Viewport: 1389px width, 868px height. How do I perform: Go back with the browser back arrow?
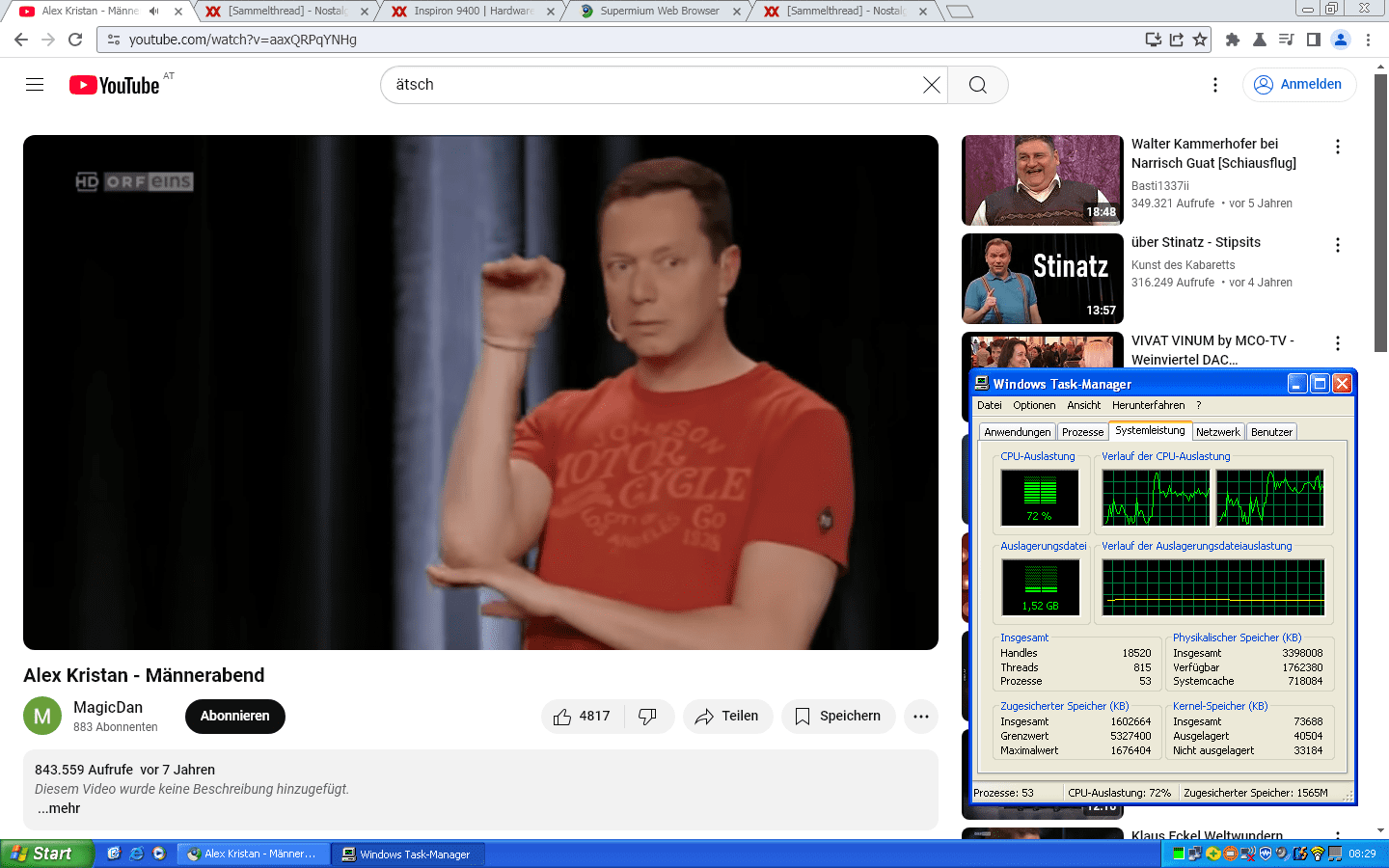click(21, 40)
